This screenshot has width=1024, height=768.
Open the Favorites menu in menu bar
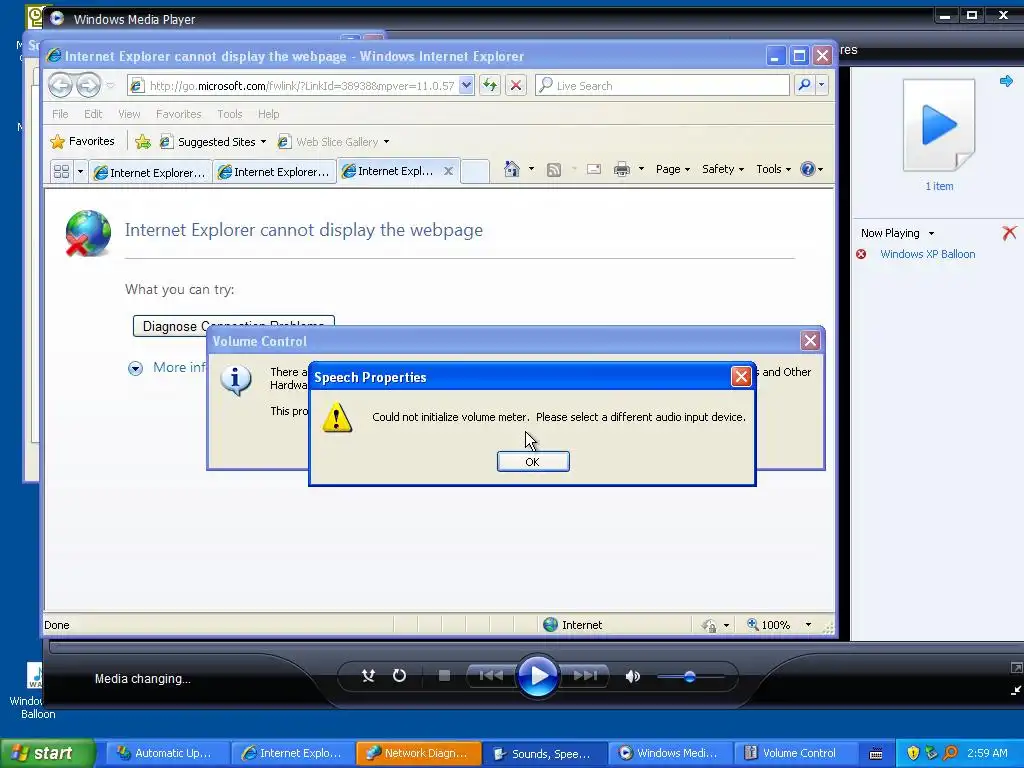(178, 114)
